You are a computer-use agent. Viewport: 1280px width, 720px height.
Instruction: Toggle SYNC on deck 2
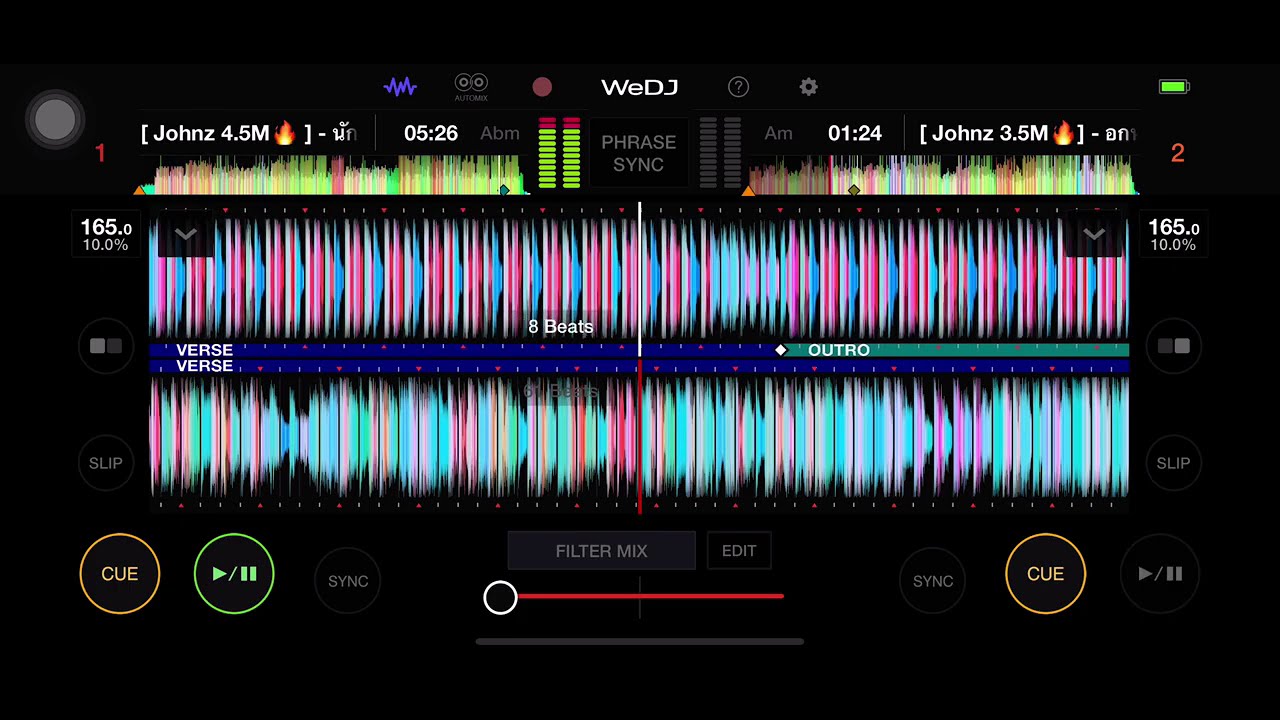(x=932, y=581)
